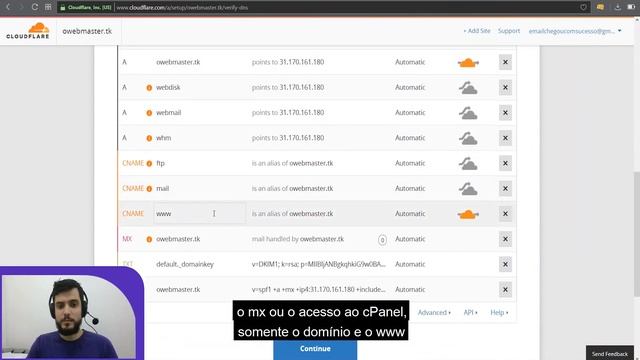Click MX priority 0 badge

click(x=382, y=240)
